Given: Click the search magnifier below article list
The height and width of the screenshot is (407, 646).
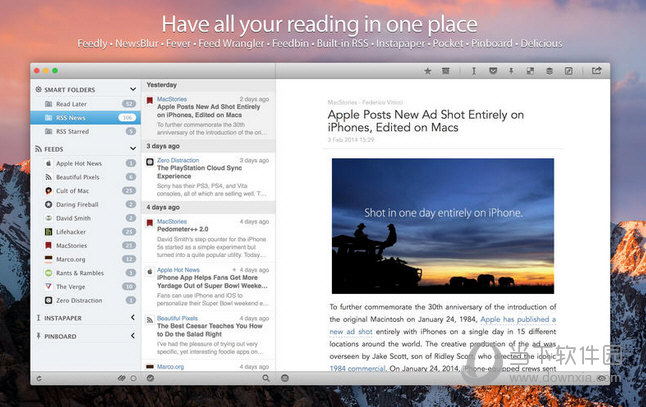Looking at the screenshot, I should click(265, 378).
